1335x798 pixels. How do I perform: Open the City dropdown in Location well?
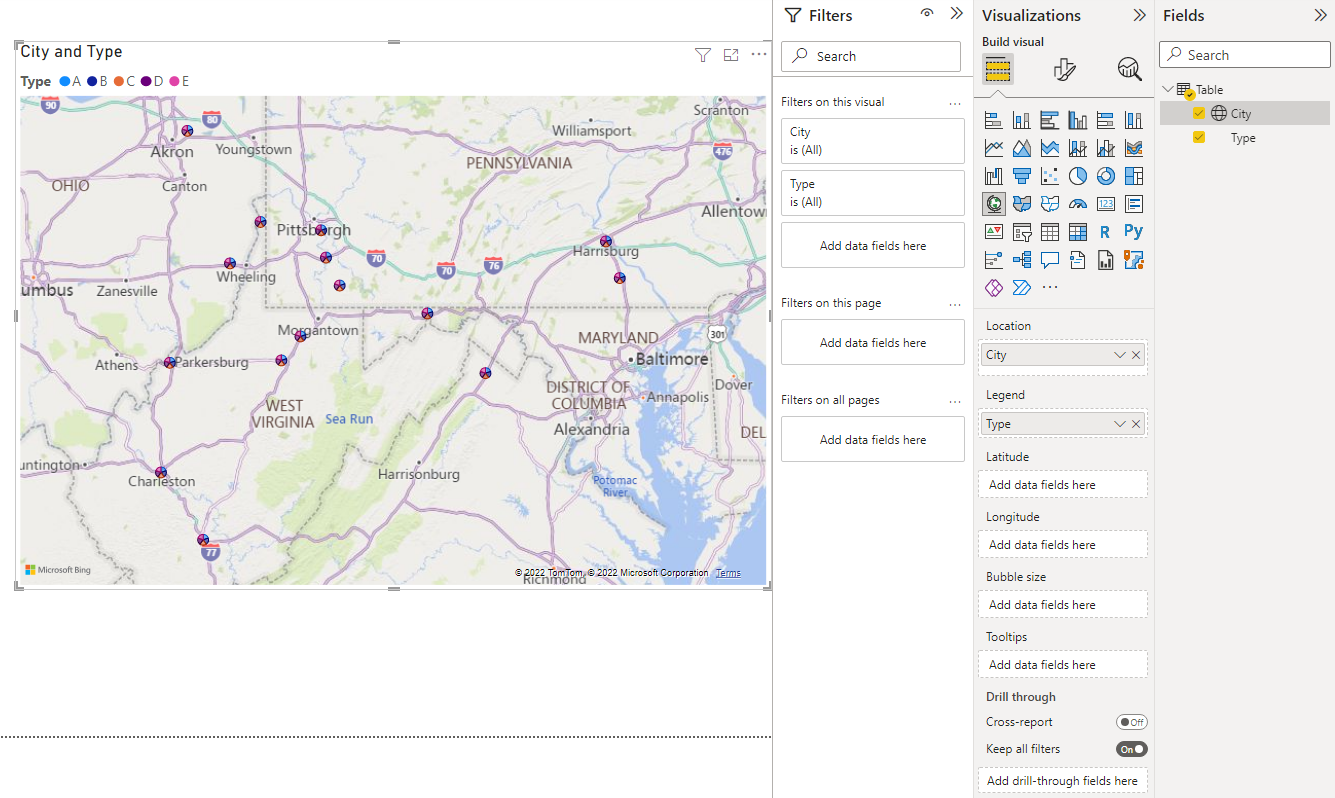tap(1120, 355)
